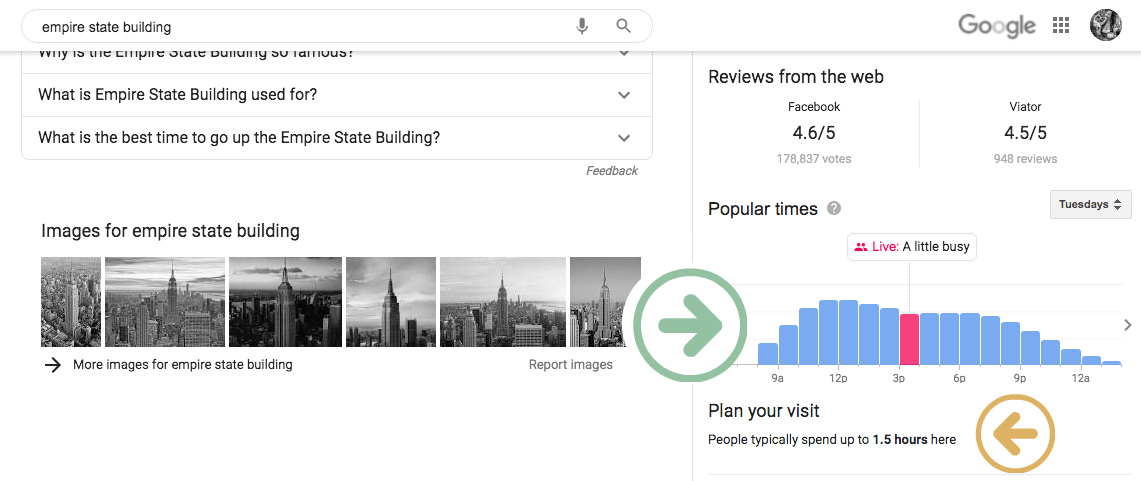The height and width of the screenshot is (481, 1141).
Task: Click the pink live bar in chart
Action: tap(910, 340)
